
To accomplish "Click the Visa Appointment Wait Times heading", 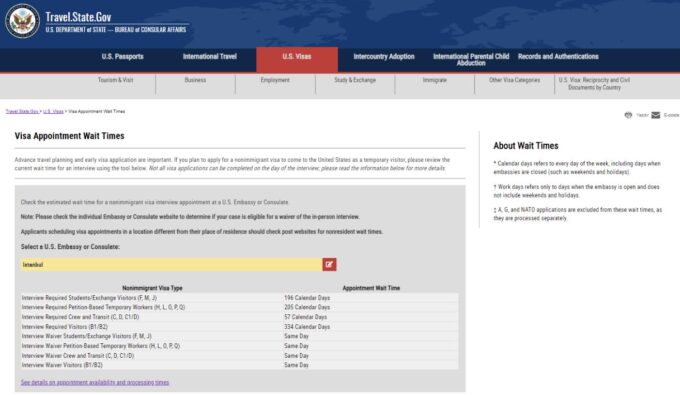I will pos(69,136).
